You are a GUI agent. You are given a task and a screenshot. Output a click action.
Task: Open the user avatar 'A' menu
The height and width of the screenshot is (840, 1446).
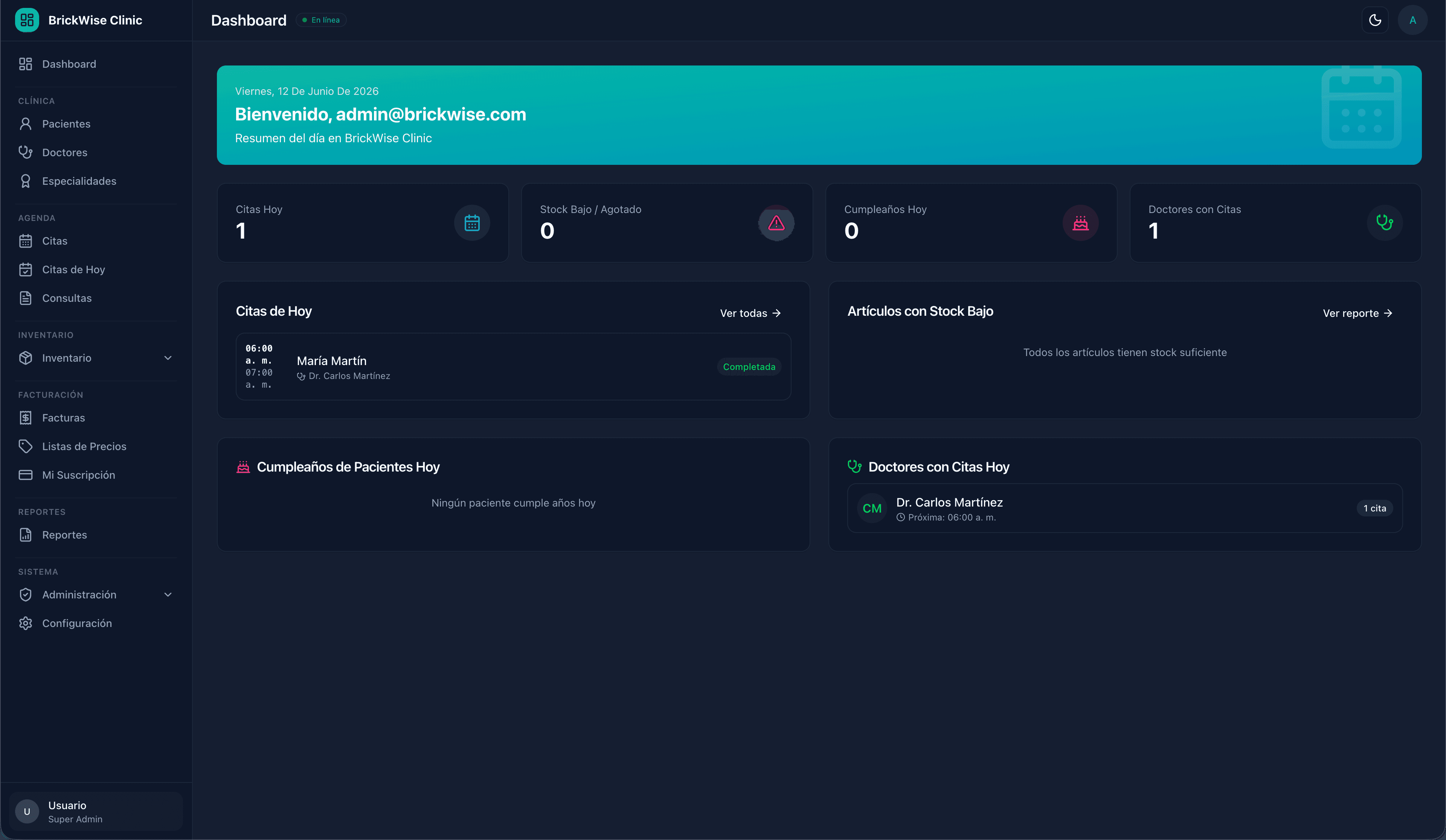pyautogui.click(x=1413, y=20)
